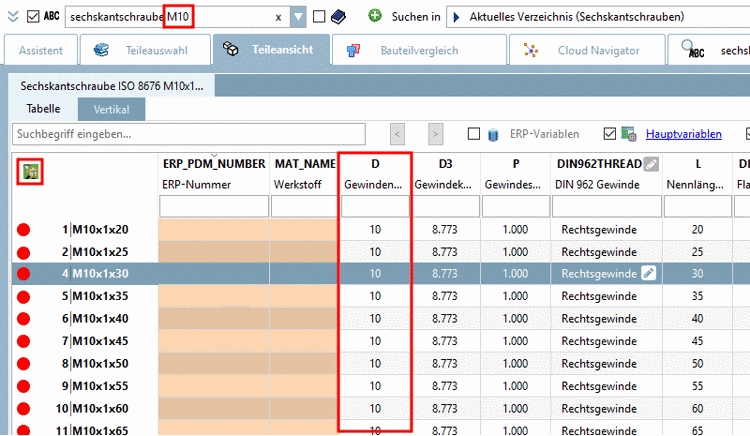Click the green table icon in header corner
The height and width of the screenshot is (436, 750).
point(31,171)
